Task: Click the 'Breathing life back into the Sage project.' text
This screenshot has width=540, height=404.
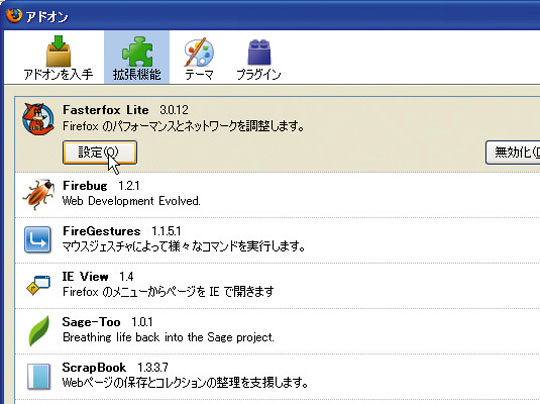Action: 168,337
